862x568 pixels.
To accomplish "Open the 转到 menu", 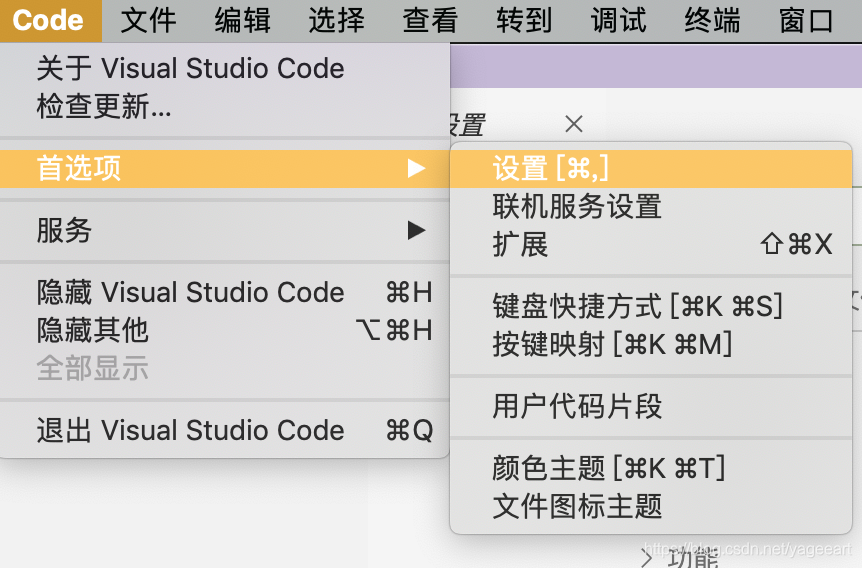I will (524, 20).
